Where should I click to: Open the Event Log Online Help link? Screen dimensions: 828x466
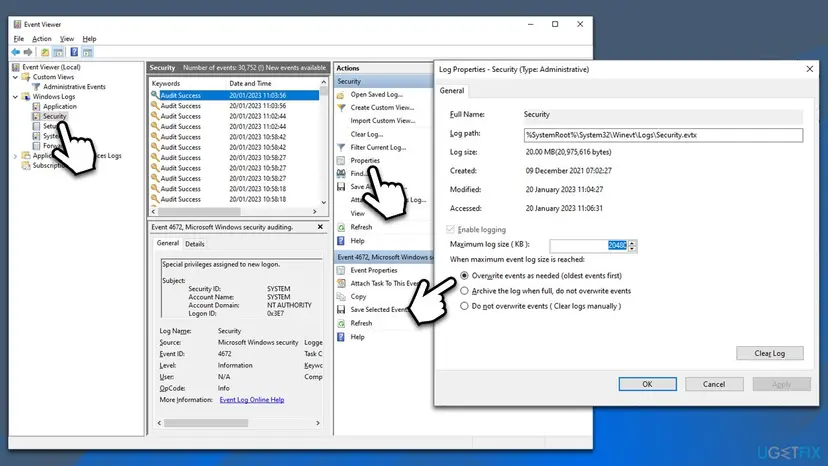pos(252,400)
